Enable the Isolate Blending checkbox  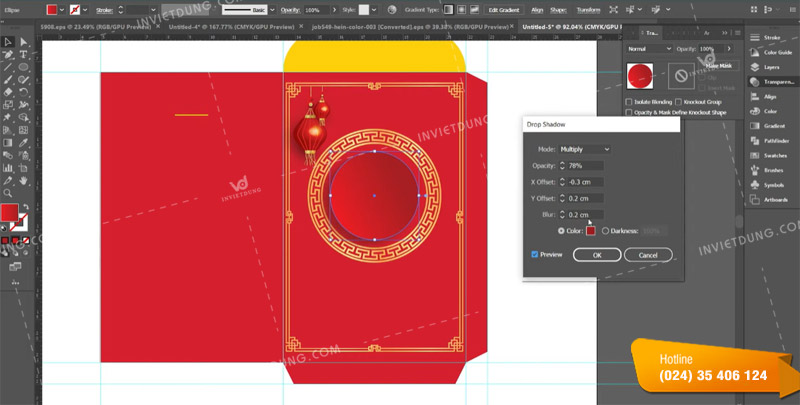click(628, 102)
